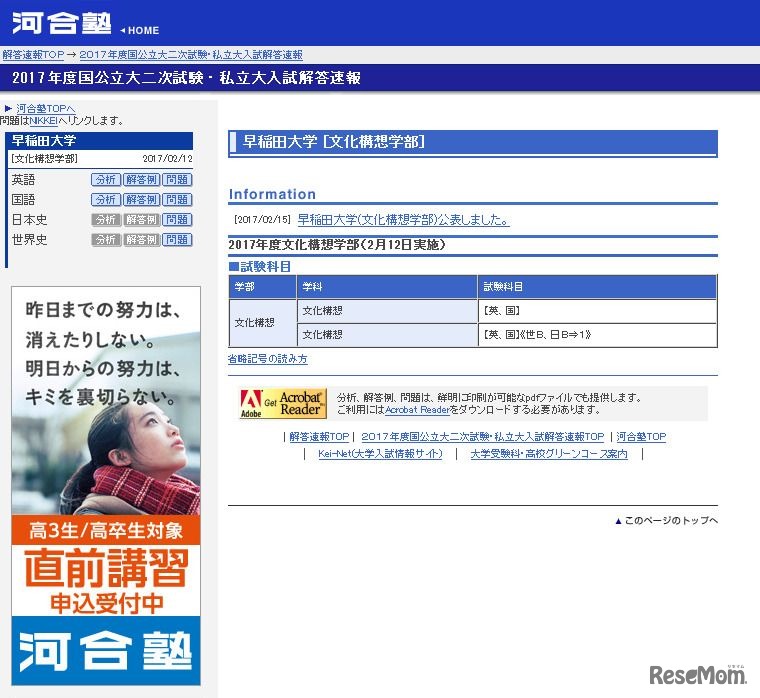Click the Get Acrobat Reader badge
760x698 pixels.
283,403
